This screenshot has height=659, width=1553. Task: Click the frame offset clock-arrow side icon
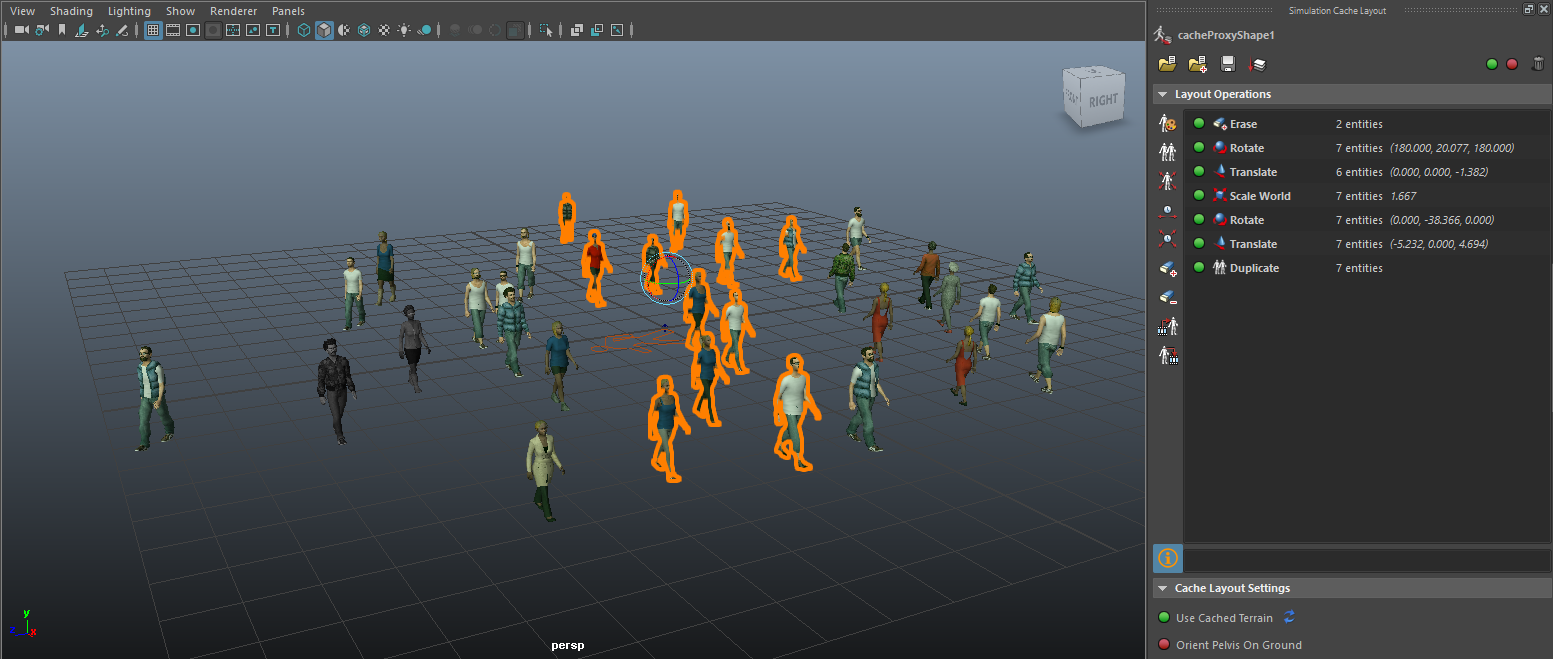pyautogui.click(x=1167, y=210)
